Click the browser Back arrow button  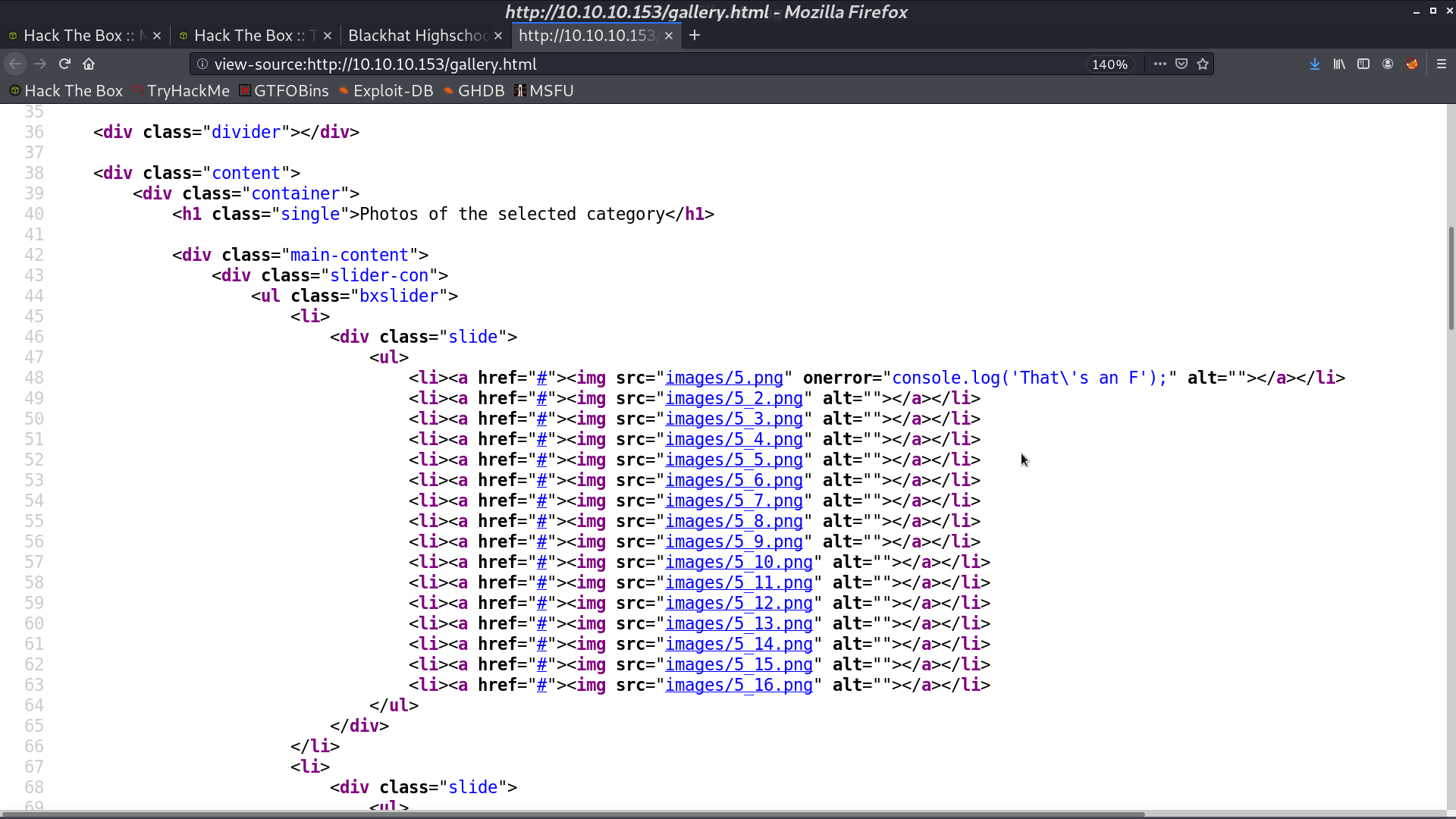pos(15,64)
